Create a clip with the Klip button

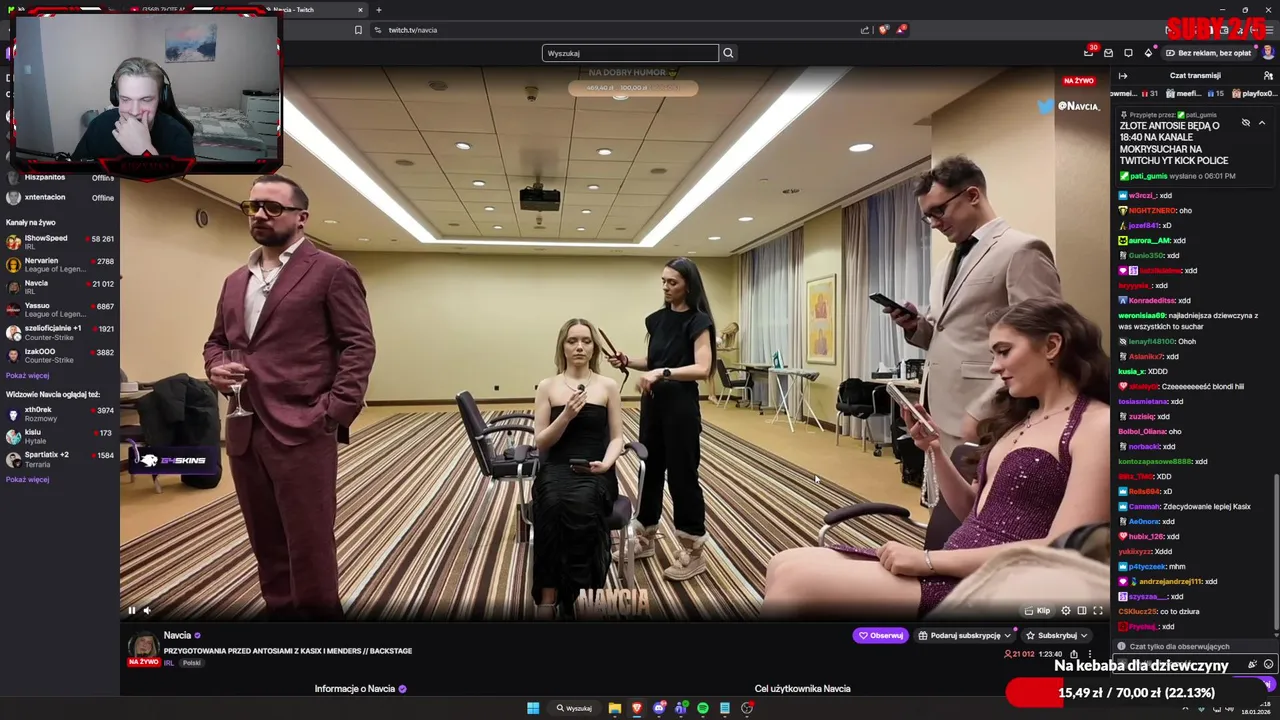[1038, 611]
